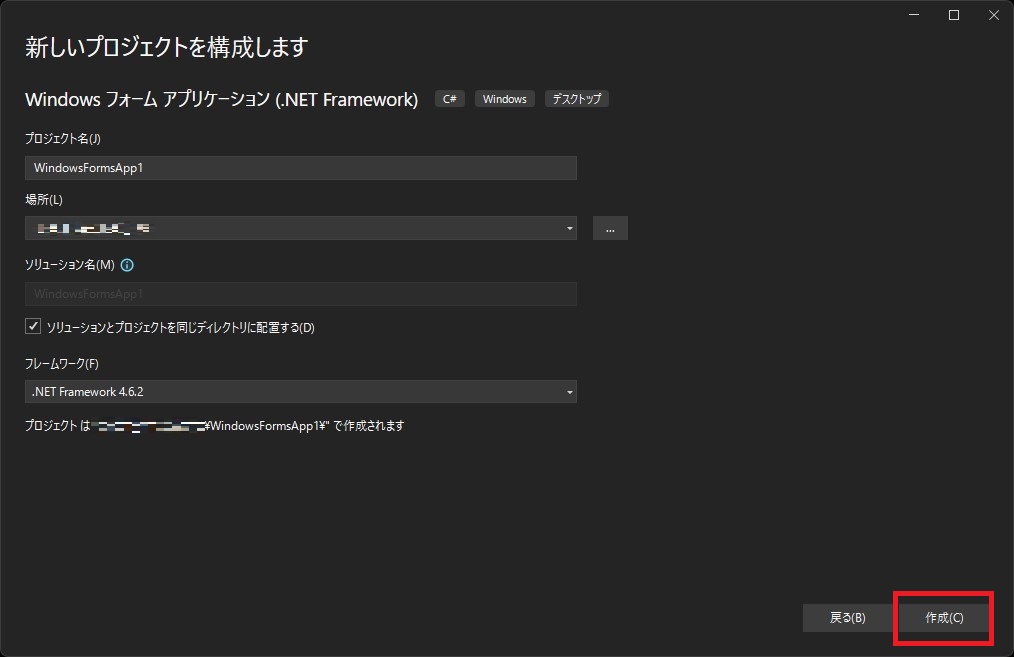Click the maximize icon in the title bar
Screen dimensions: 1014x657
click(x=953, y=15)
